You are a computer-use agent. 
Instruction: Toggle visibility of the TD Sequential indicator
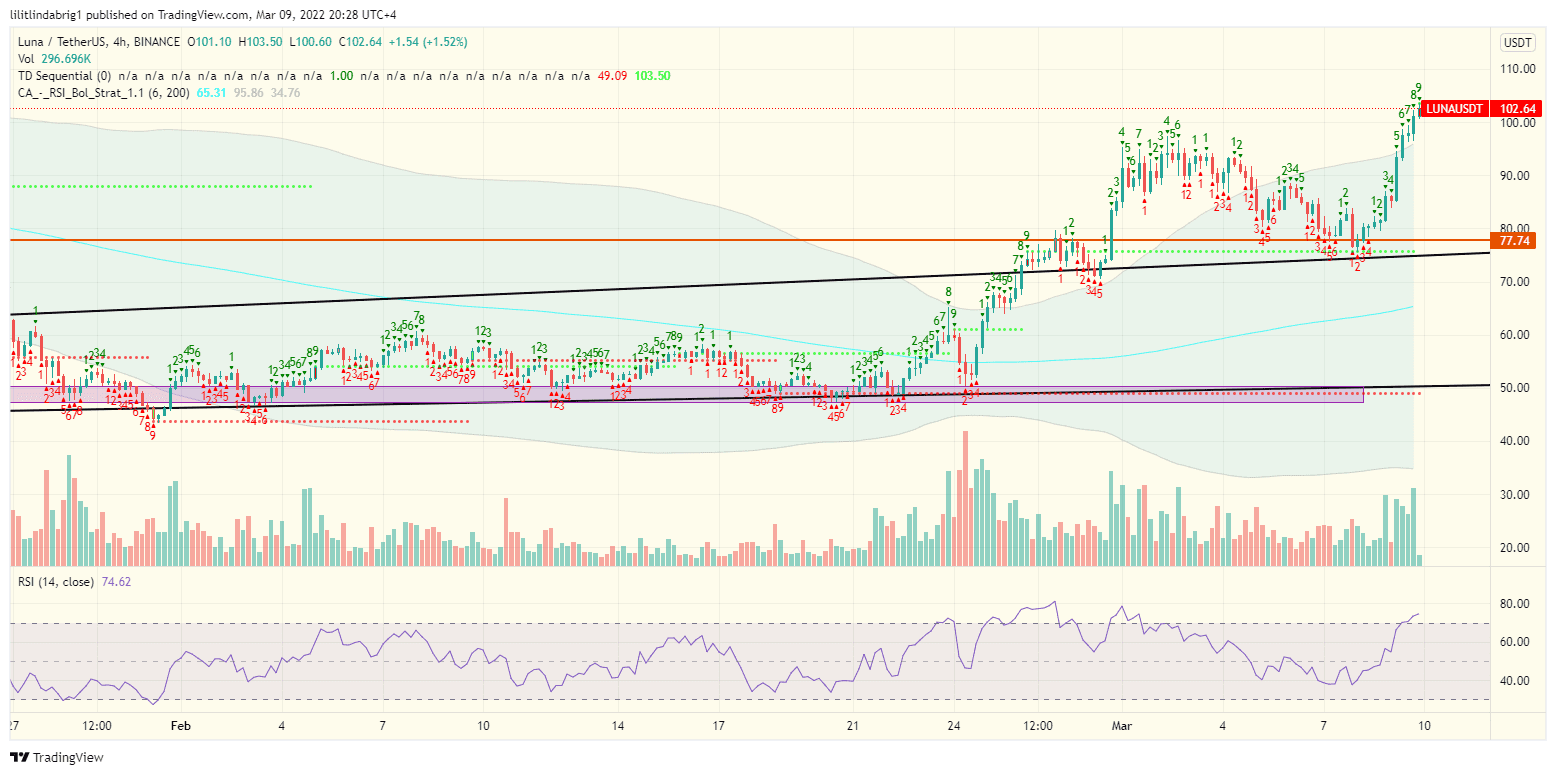57,75
